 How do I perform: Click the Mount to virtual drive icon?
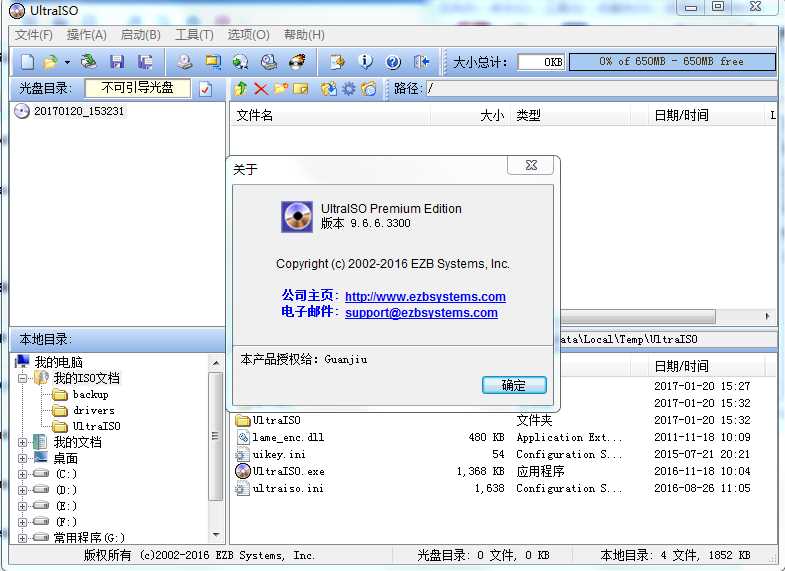[x=241, y=62]
